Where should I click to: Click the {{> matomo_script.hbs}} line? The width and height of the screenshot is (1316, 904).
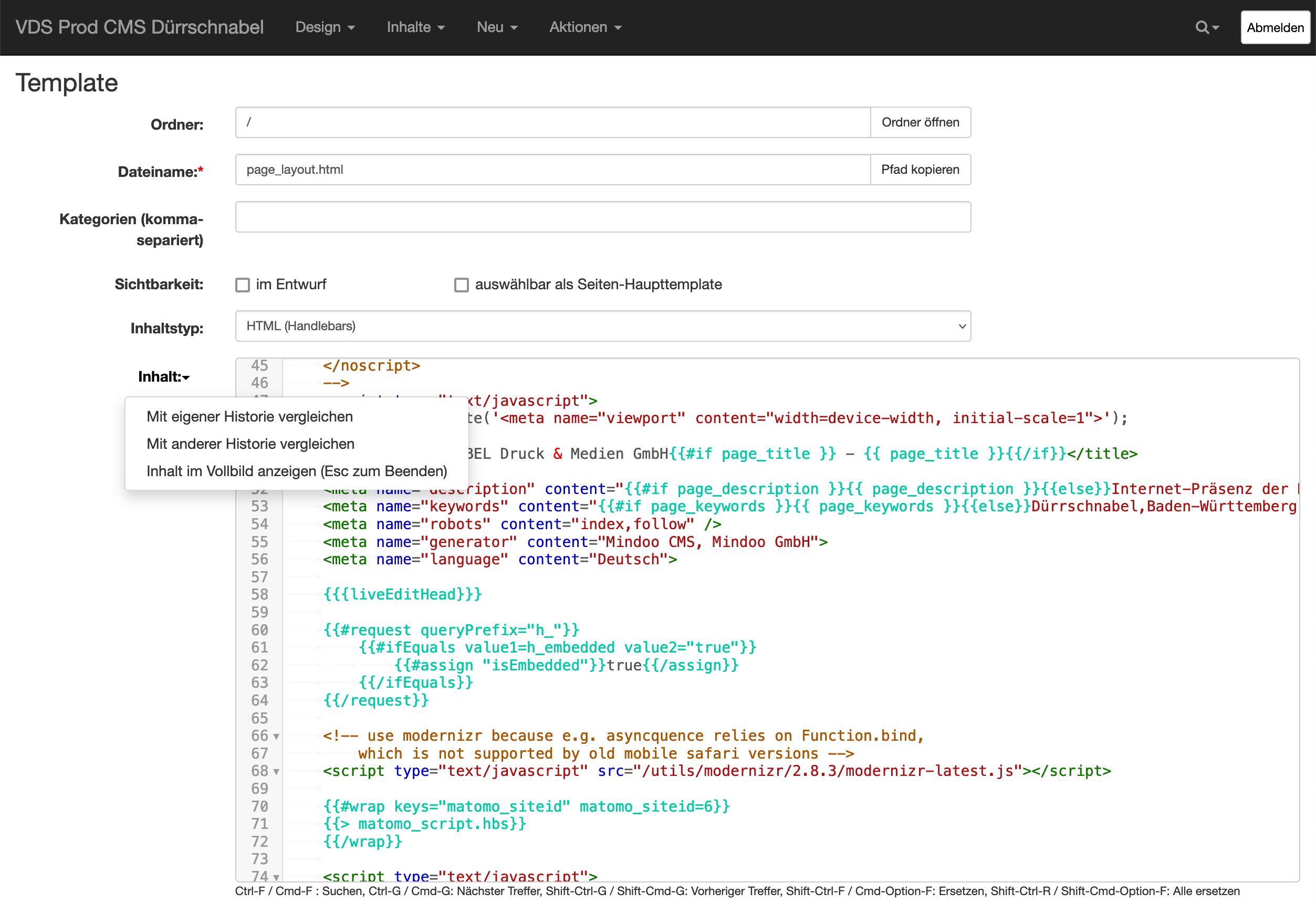[424, 824]
